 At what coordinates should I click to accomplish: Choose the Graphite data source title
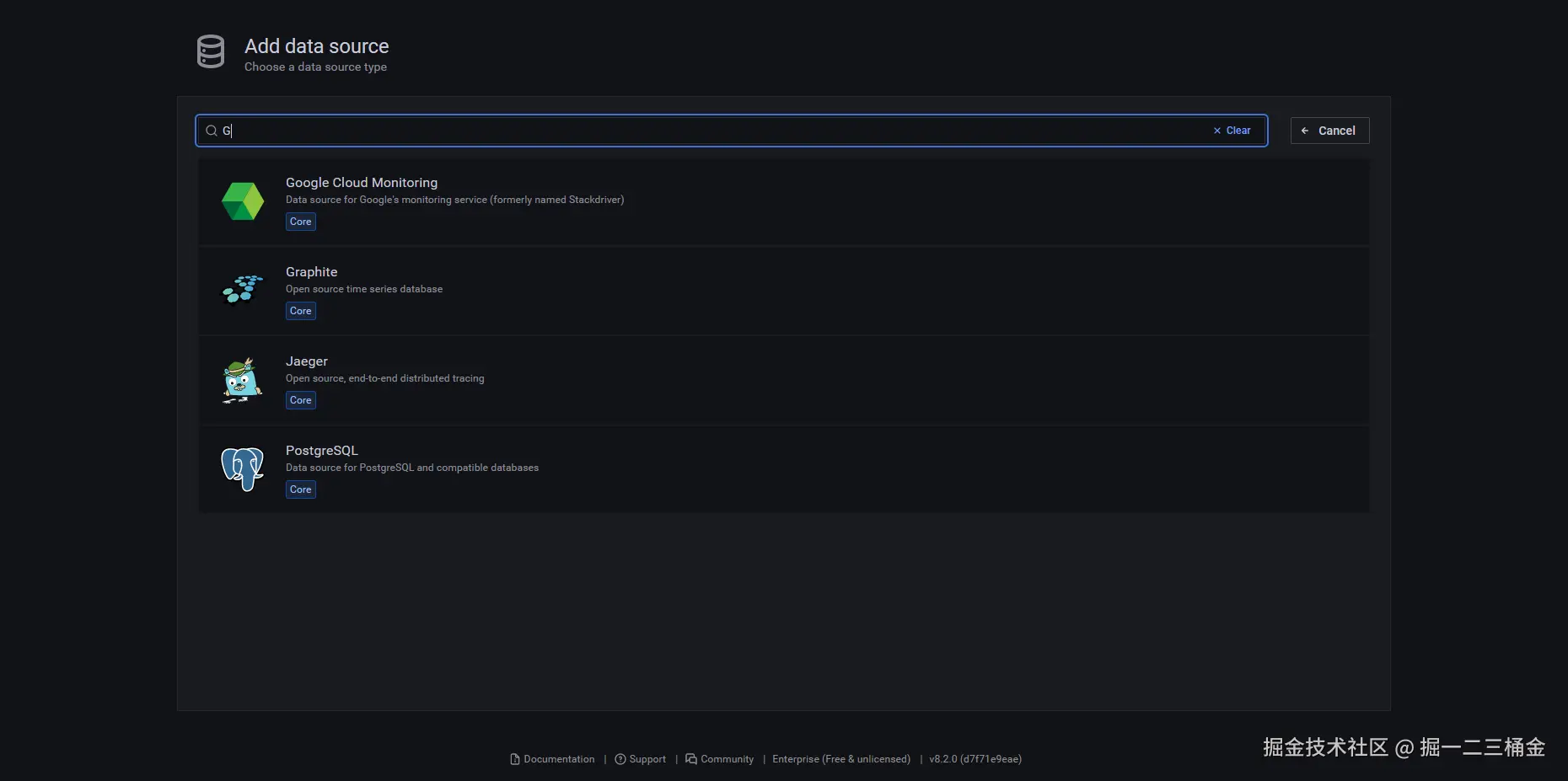point(311,272)
